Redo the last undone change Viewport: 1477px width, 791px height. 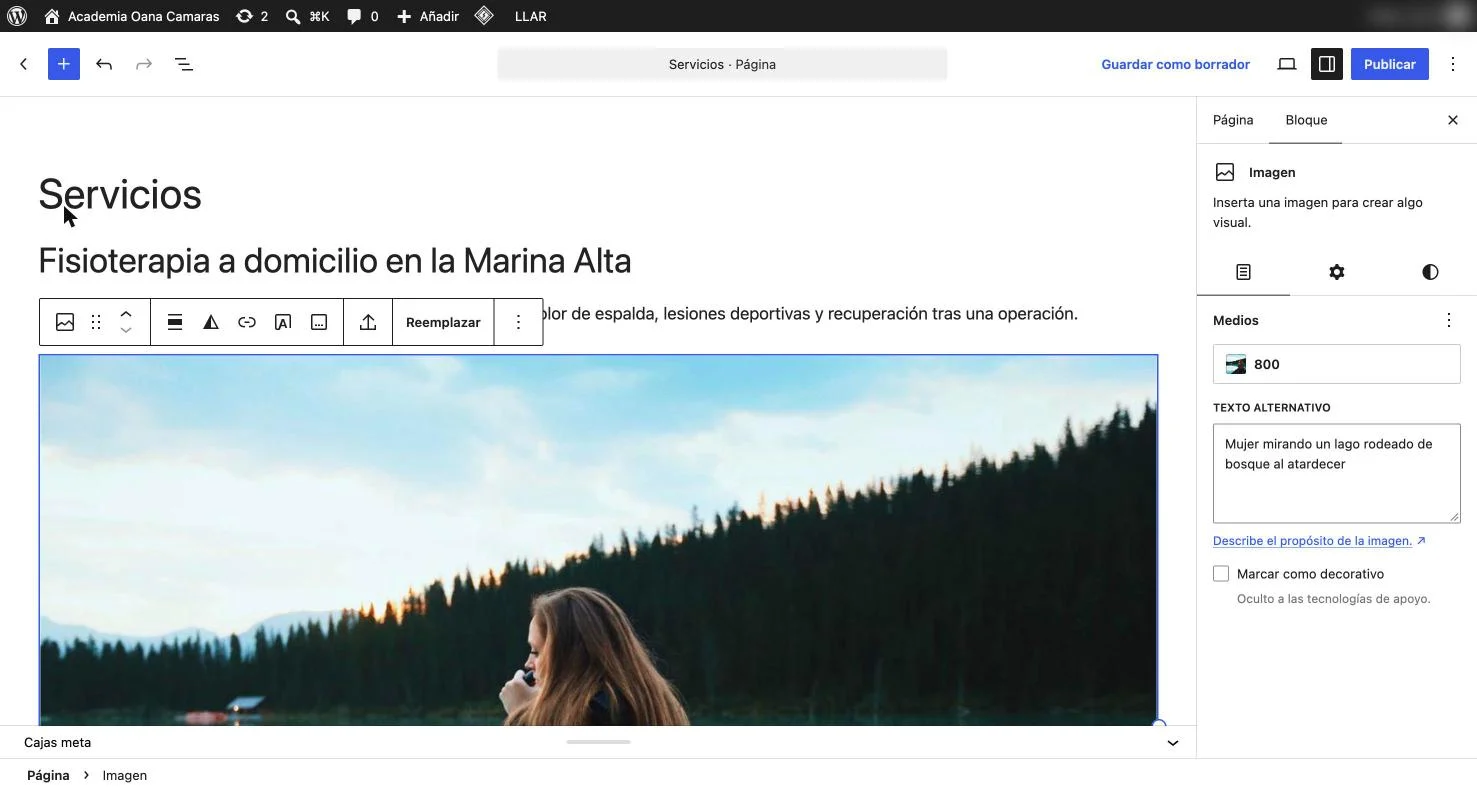pos(144,64)
